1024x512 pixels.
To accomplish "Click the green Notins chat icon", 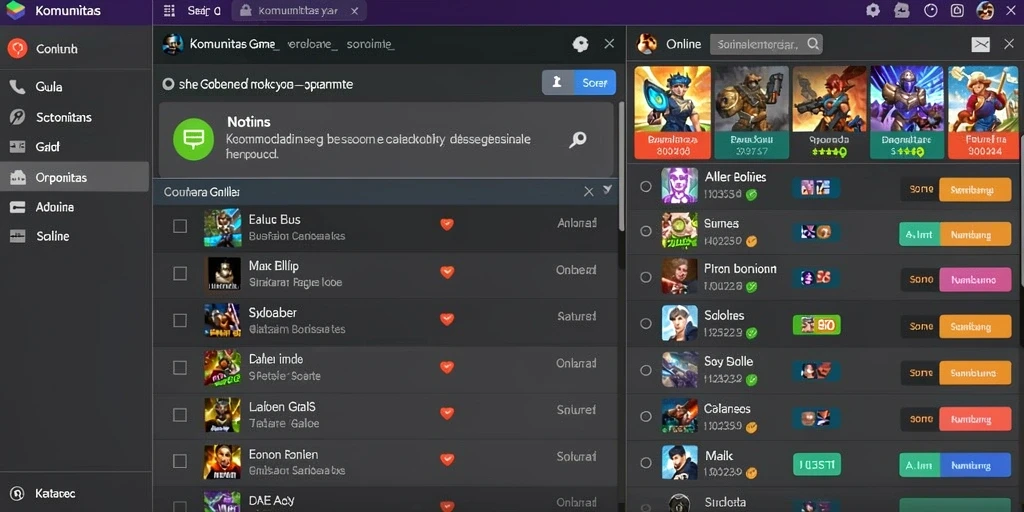I will [x=193, y=138].
